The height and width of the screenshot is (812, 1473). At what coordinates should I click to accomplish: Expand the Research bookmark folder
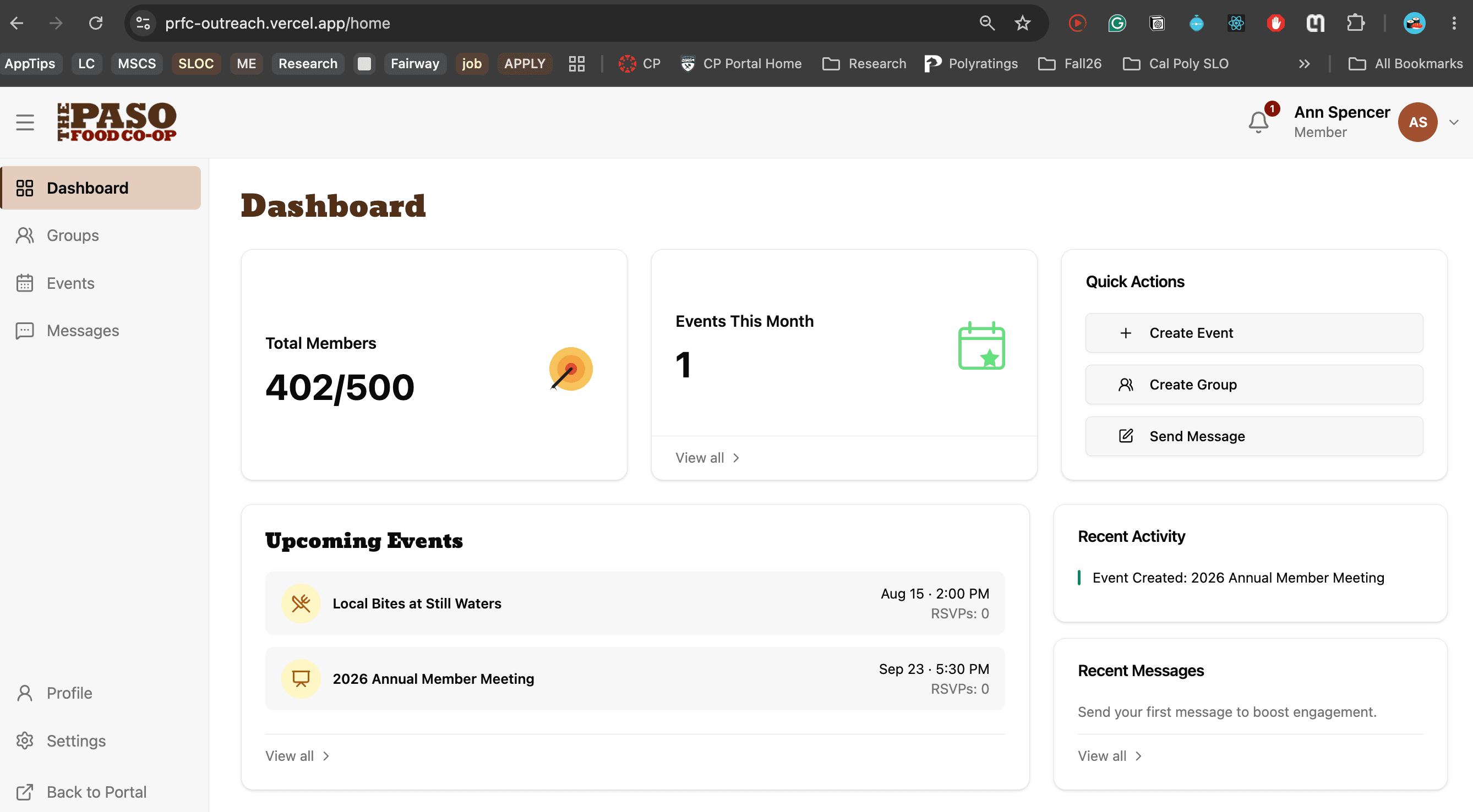pos(864,63)
